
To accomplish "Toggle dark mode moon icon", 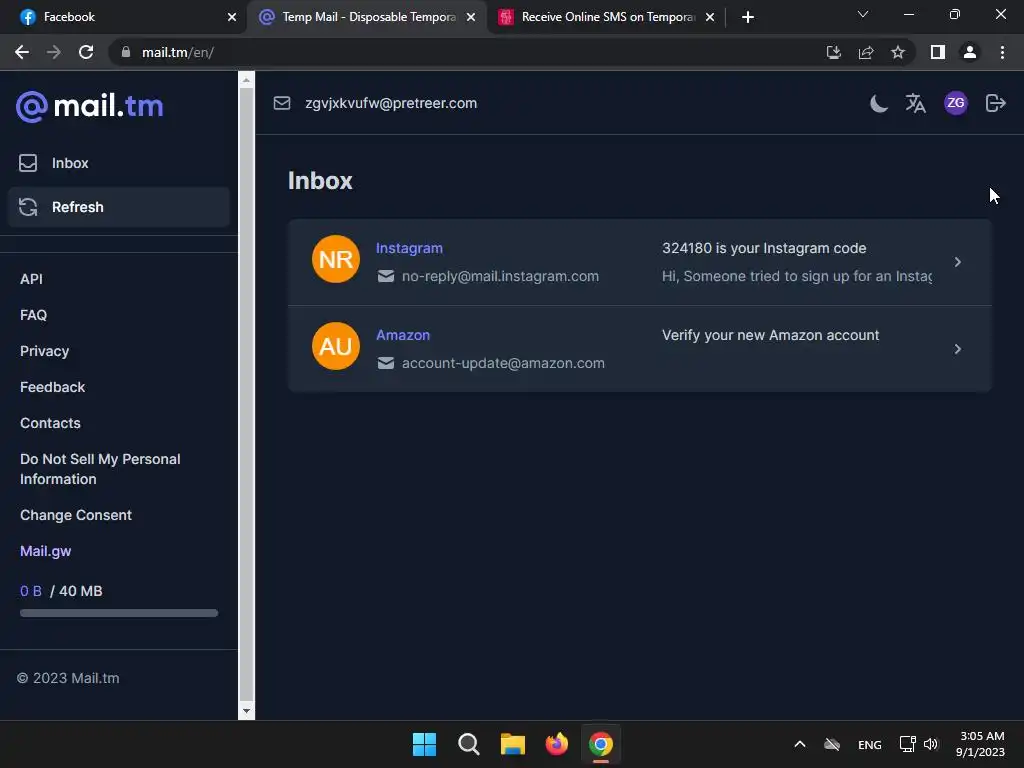I will tap(879, 103).
